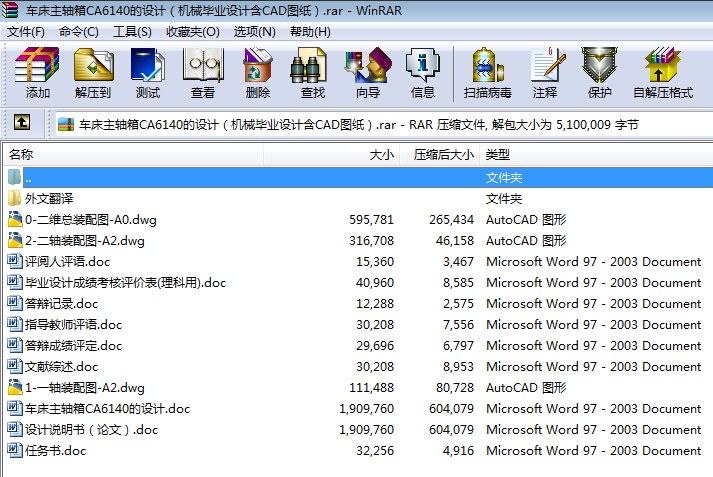Sort by 类型 column header

point(596,155)
